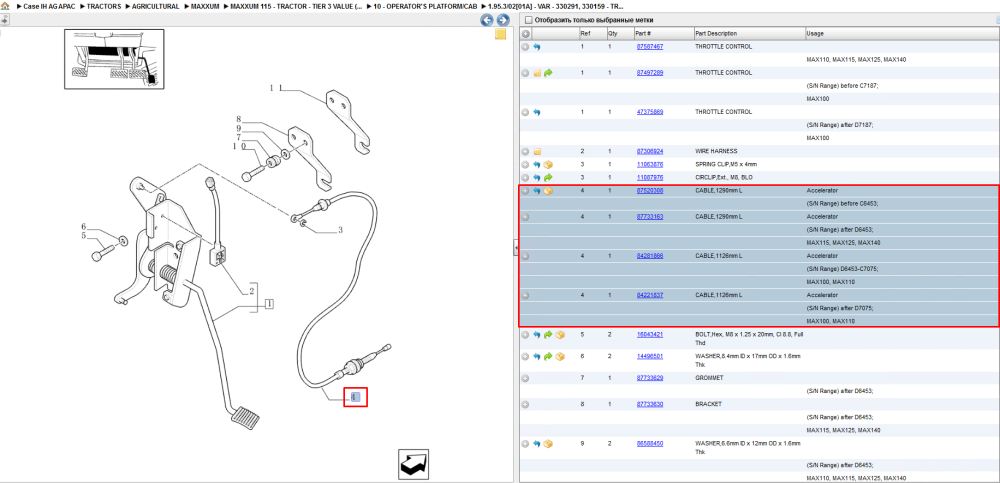Click blue arrow icon for part 47375869
This screenshot has height=483, width=1000.
[536, 112]
